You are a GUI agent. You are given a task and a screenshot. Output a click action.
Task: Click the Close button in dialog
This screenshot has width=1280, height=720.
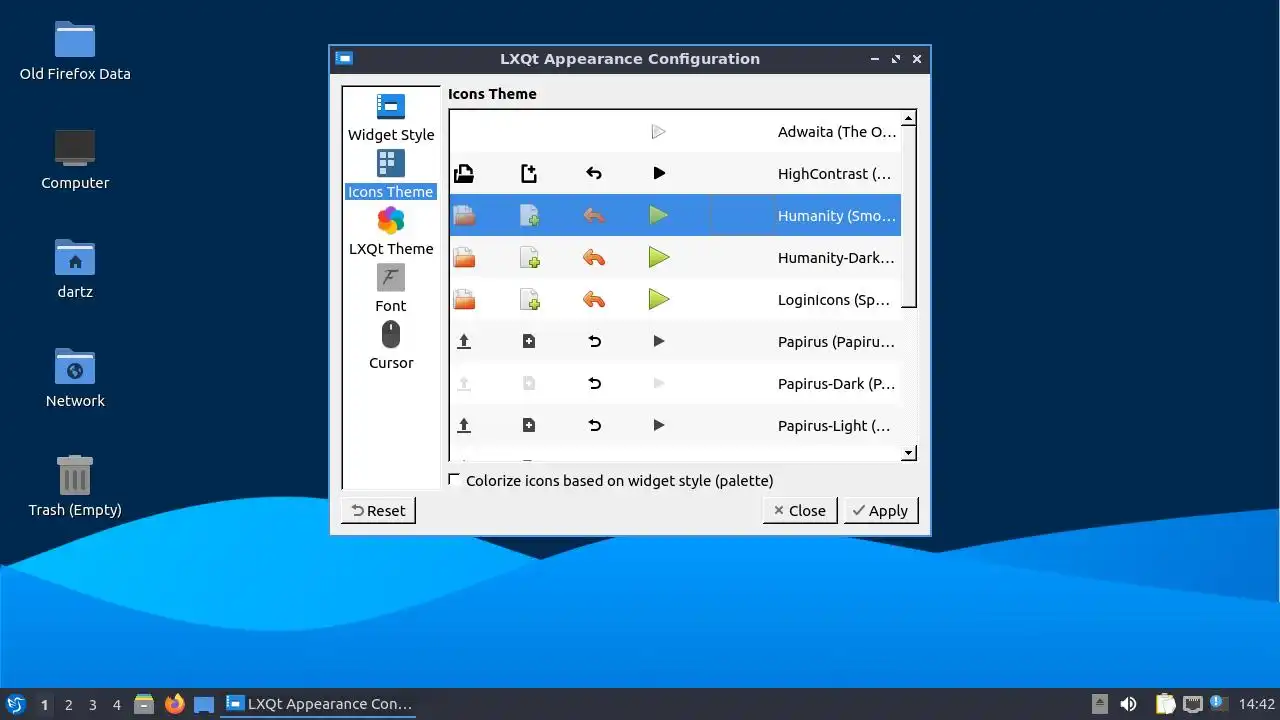[x=800, y=511]
